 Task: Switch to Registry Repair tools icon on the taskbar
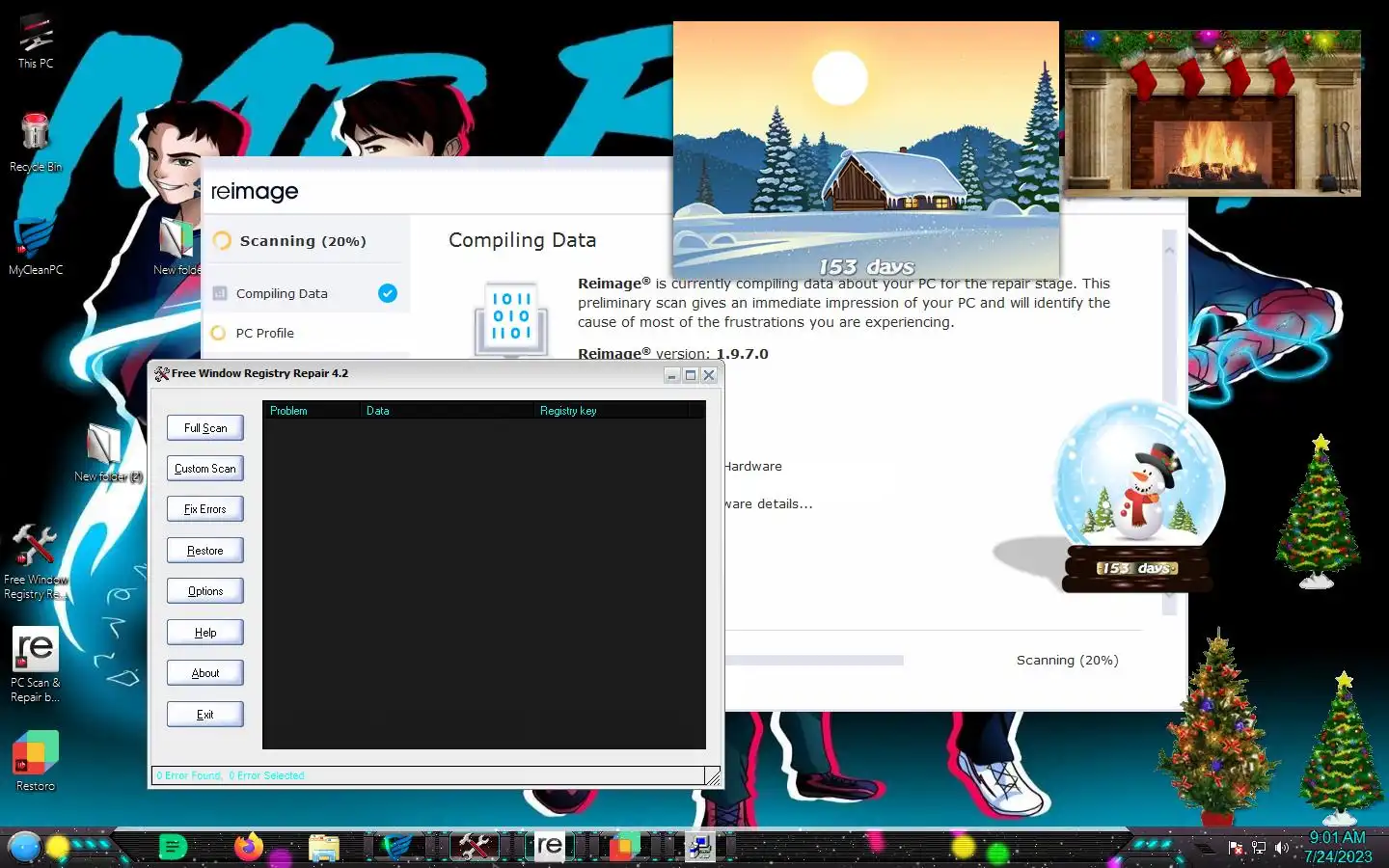click(x=474, y=847)
